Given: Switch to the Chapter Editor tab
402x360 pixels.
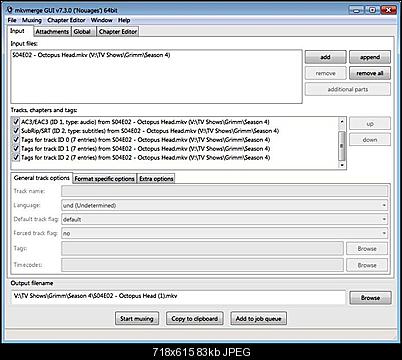Looking at the screenshot, I should point(118,32).
